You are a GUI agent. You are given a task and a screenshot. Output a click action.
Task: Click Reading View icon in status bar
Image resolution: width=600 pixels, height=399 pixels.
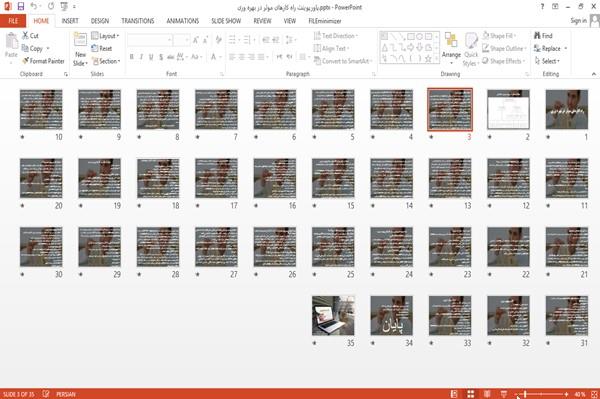pyautogui.click(x=487, y=394)
